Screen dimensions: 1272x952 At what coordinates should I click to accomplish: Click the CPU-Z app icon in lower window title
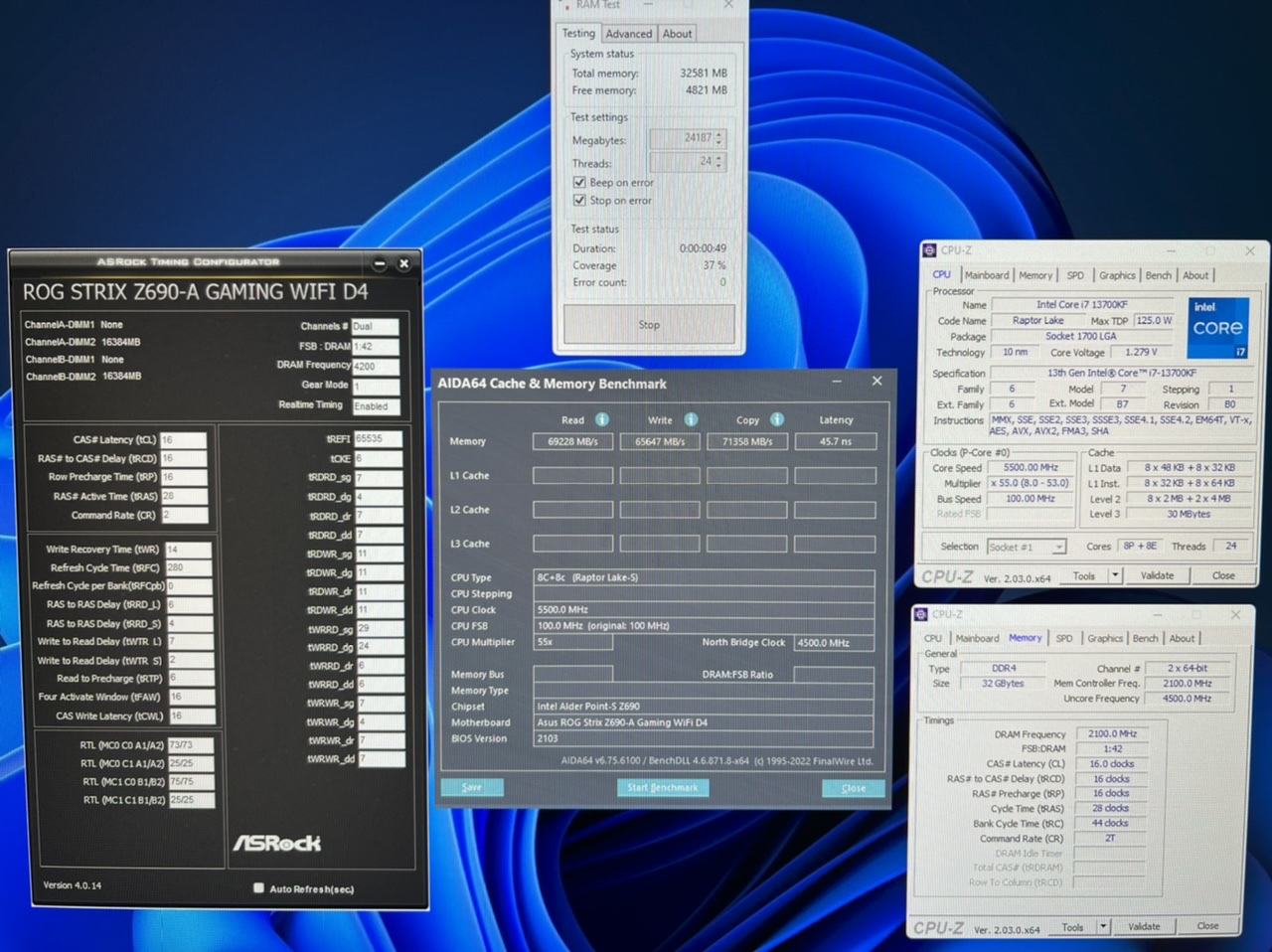(921, 614)
